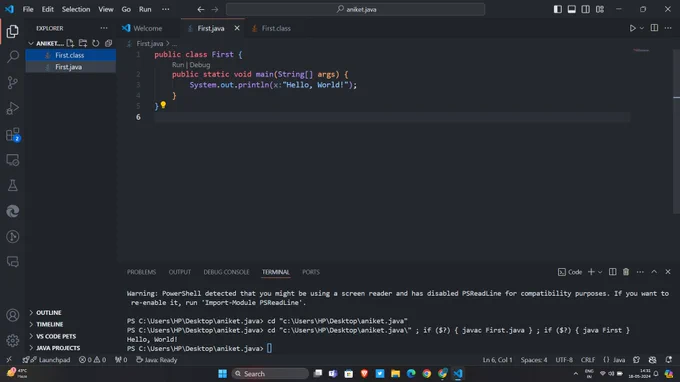Open notifications bell in status bar

[x=669, y=360]
